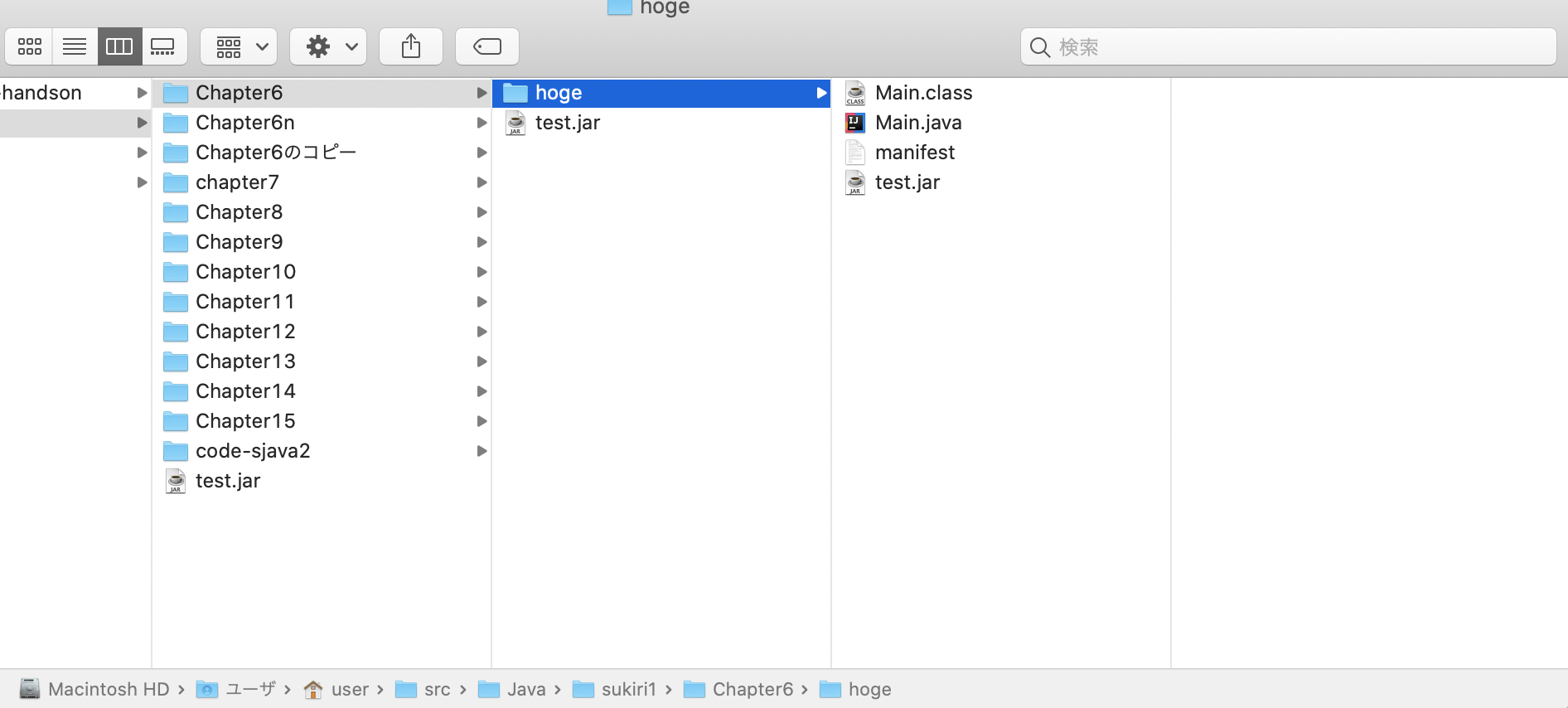
Task: Select the manifest file name
Action: 915,153
